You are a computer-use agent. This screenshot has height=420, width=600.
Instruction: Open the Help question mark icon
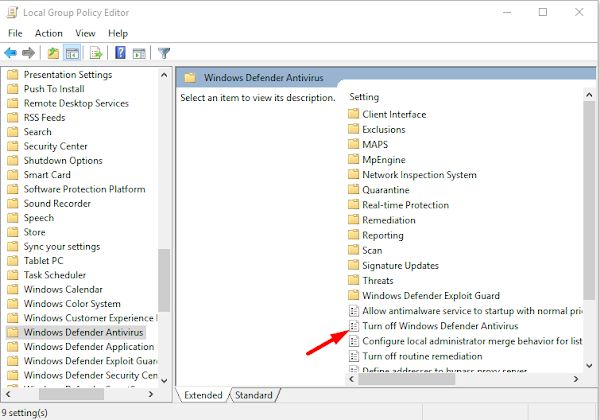(120, 53)
